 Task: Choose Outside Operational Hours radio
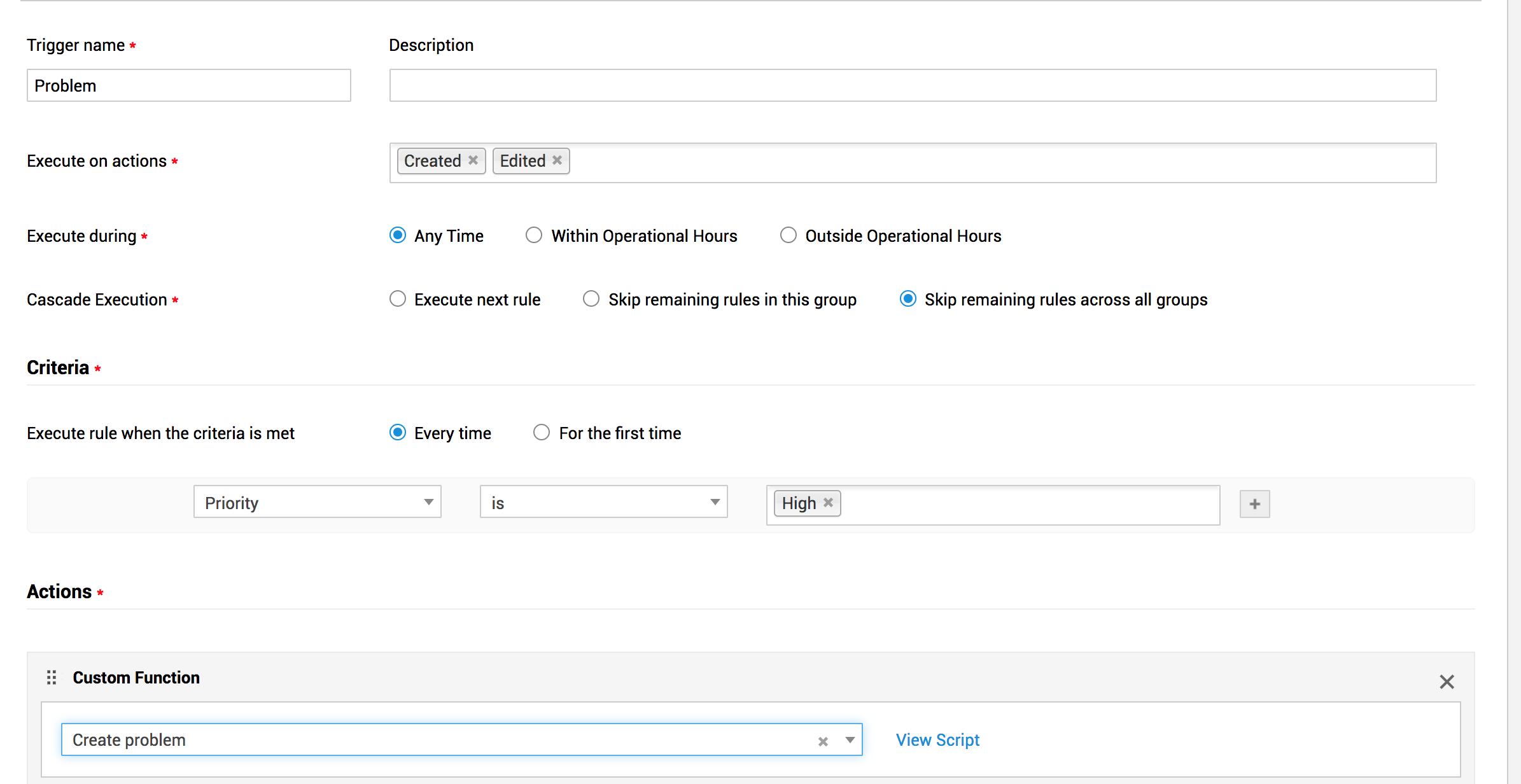(788, 235)
